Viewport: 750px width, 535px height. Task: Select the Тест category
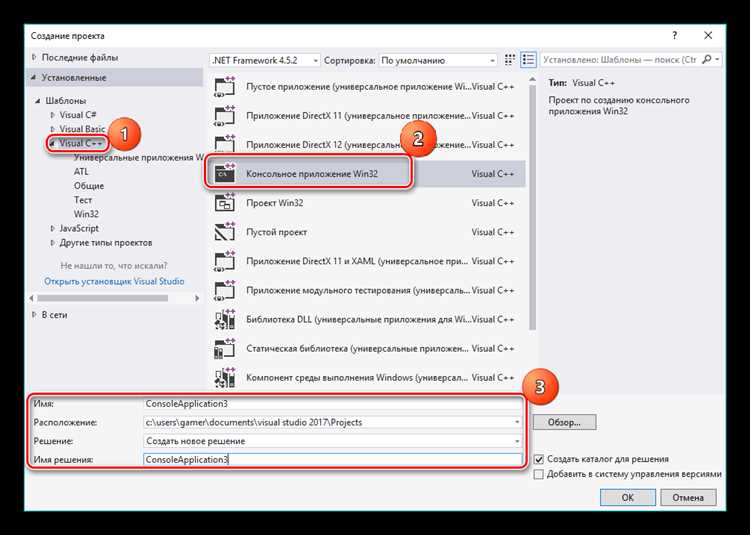point(82,200)
